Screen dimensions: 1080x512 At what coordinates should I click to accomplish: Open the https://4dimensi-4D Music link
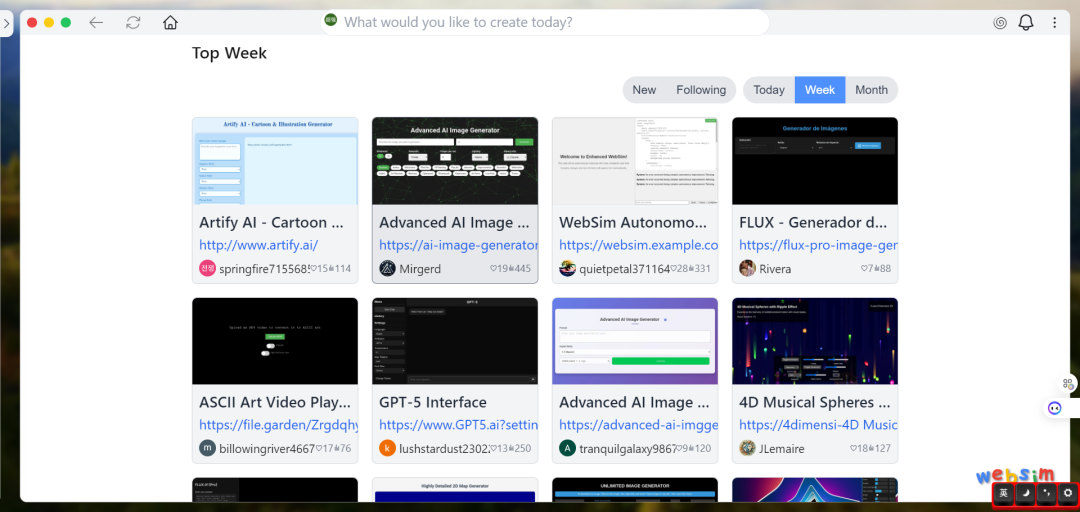click(x=818, y=424)
